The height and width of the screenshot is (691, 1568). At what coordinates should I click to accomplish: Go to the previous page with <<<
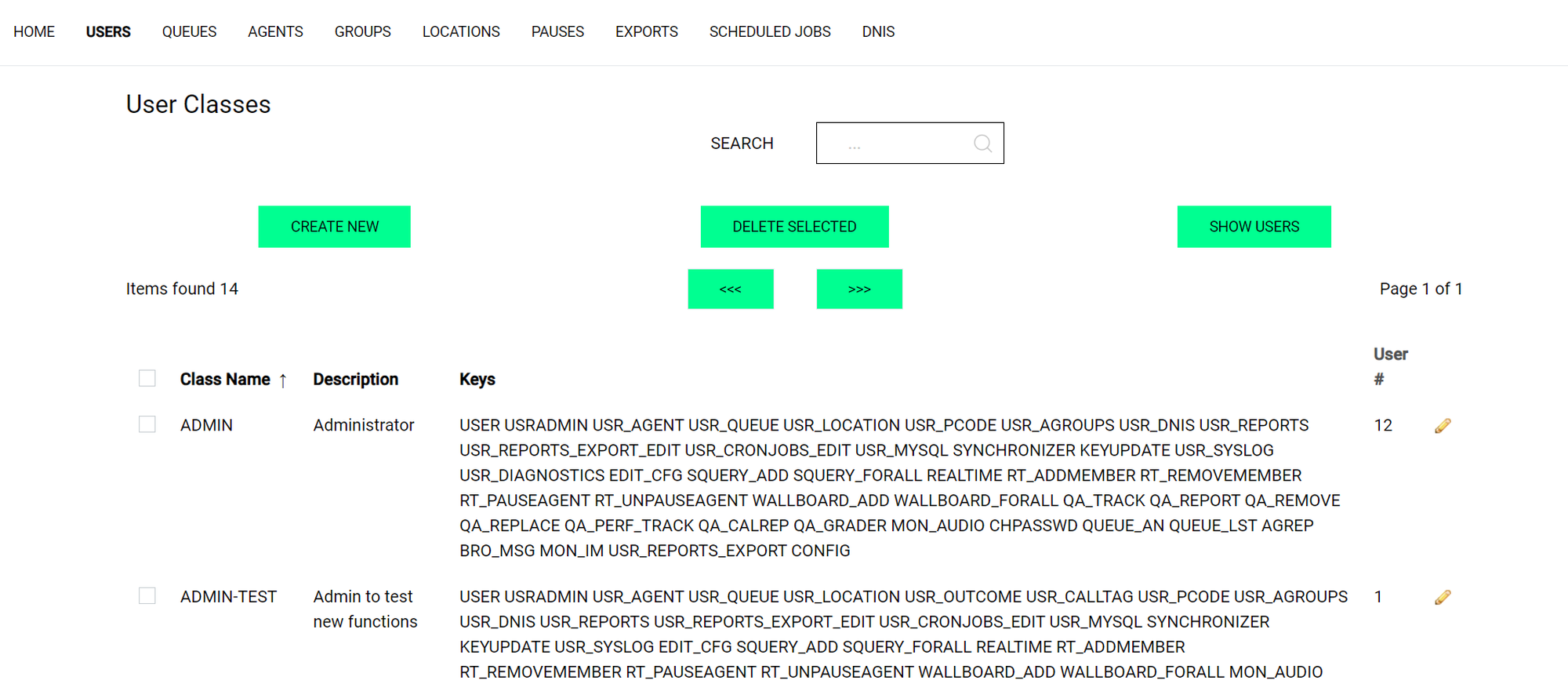point(730,289)
